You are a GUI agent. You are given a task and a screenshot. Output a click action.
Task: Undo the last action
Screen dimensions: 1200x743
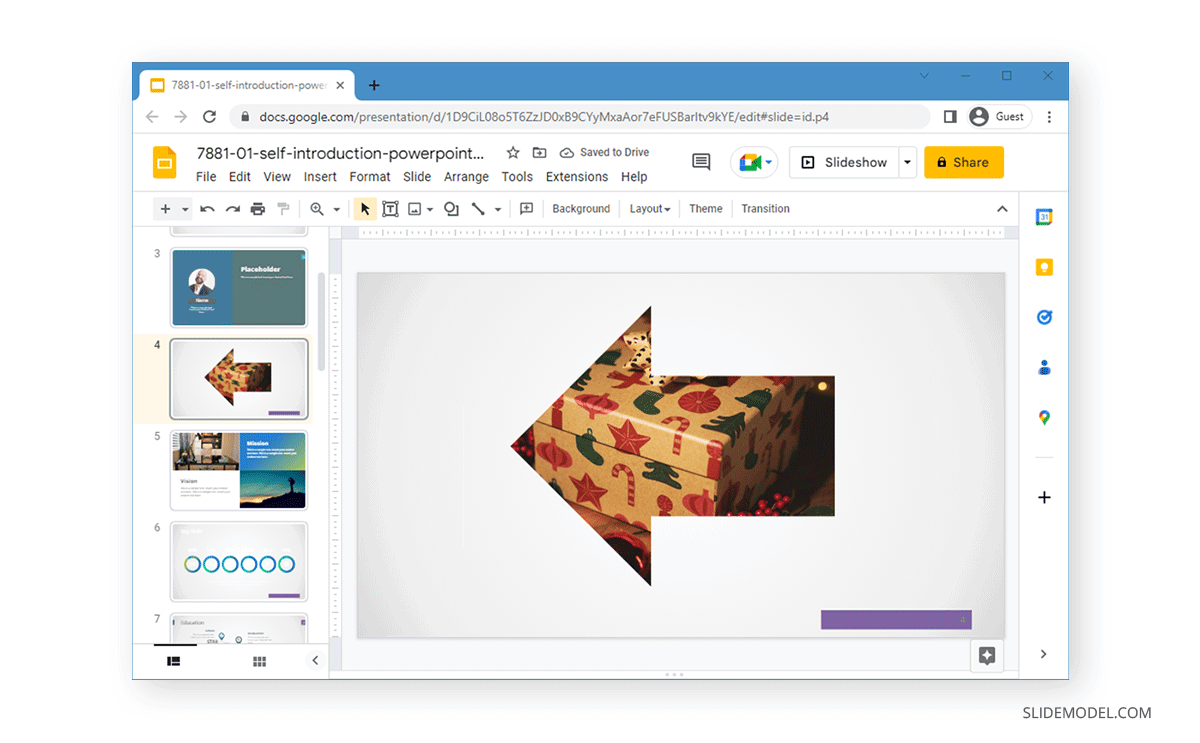click(x=207, y=208)
